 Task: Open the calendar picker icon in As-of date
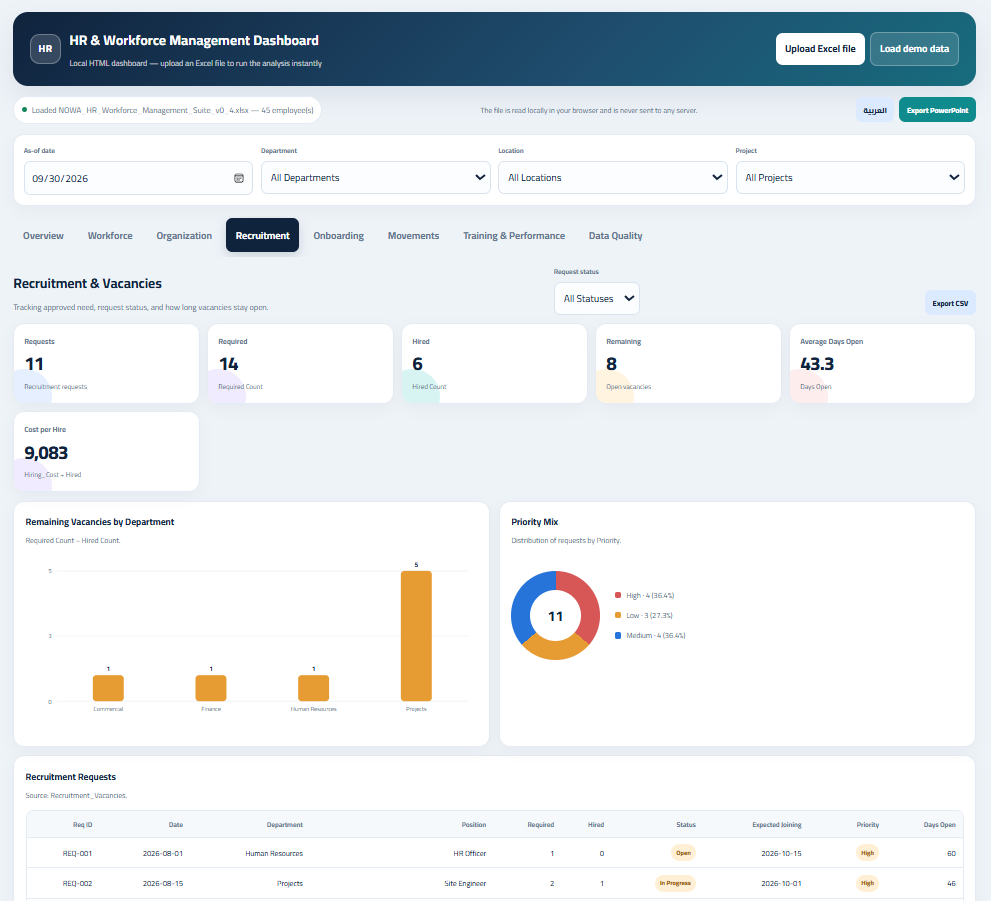[x=239, y=178]
